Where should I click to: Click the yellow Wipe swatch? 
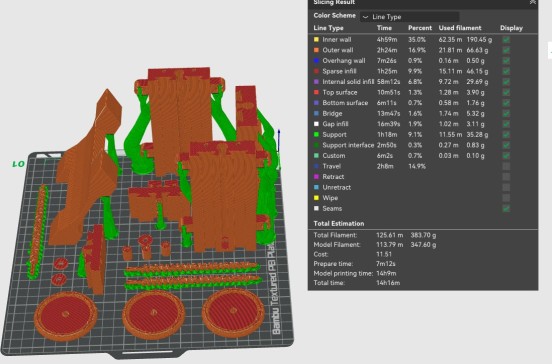316,198
